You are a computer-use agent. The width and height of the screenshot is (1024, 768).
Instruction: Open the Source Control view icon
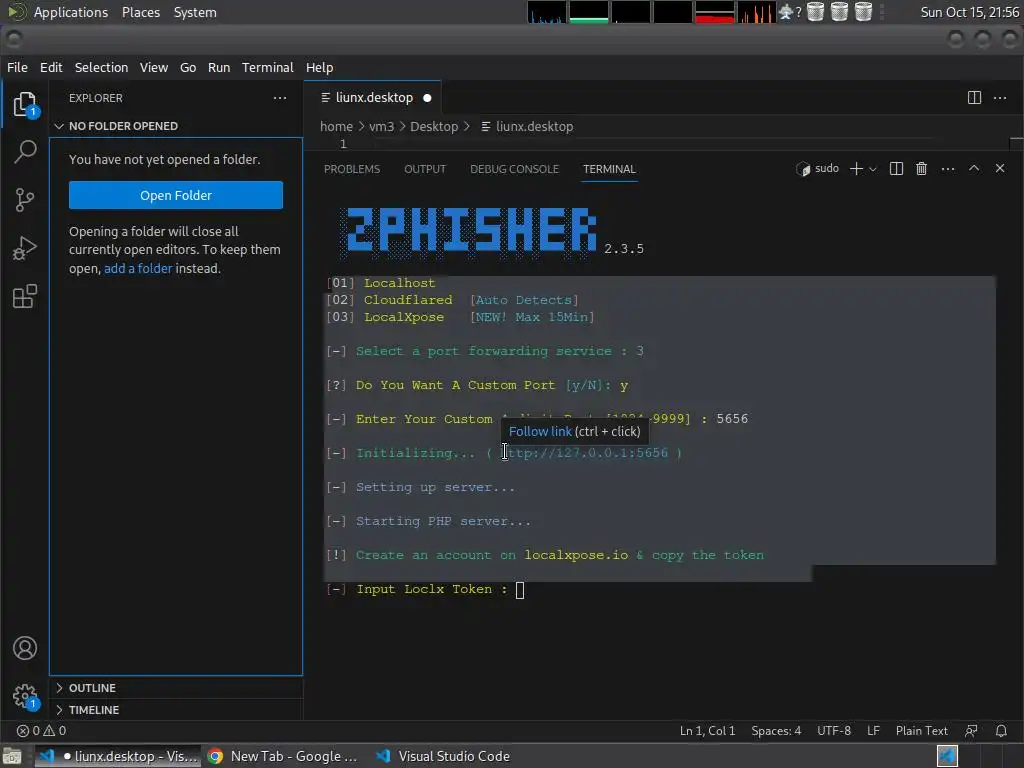click(x=25, y=200)
